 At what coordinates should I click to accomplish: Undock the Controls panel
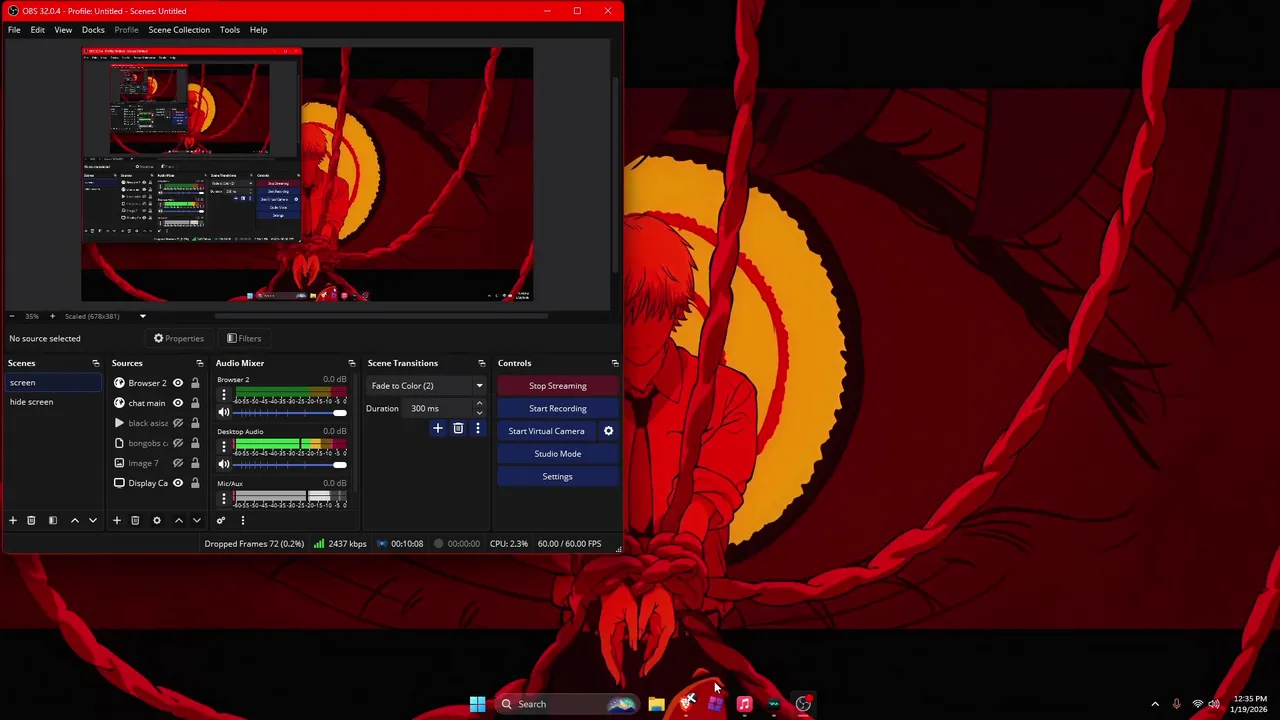(614, 363)
